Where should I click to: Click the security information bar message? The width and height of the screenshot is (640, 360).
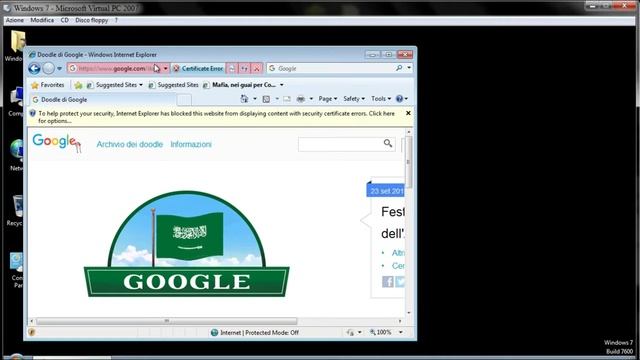click(x=216, y=117)
